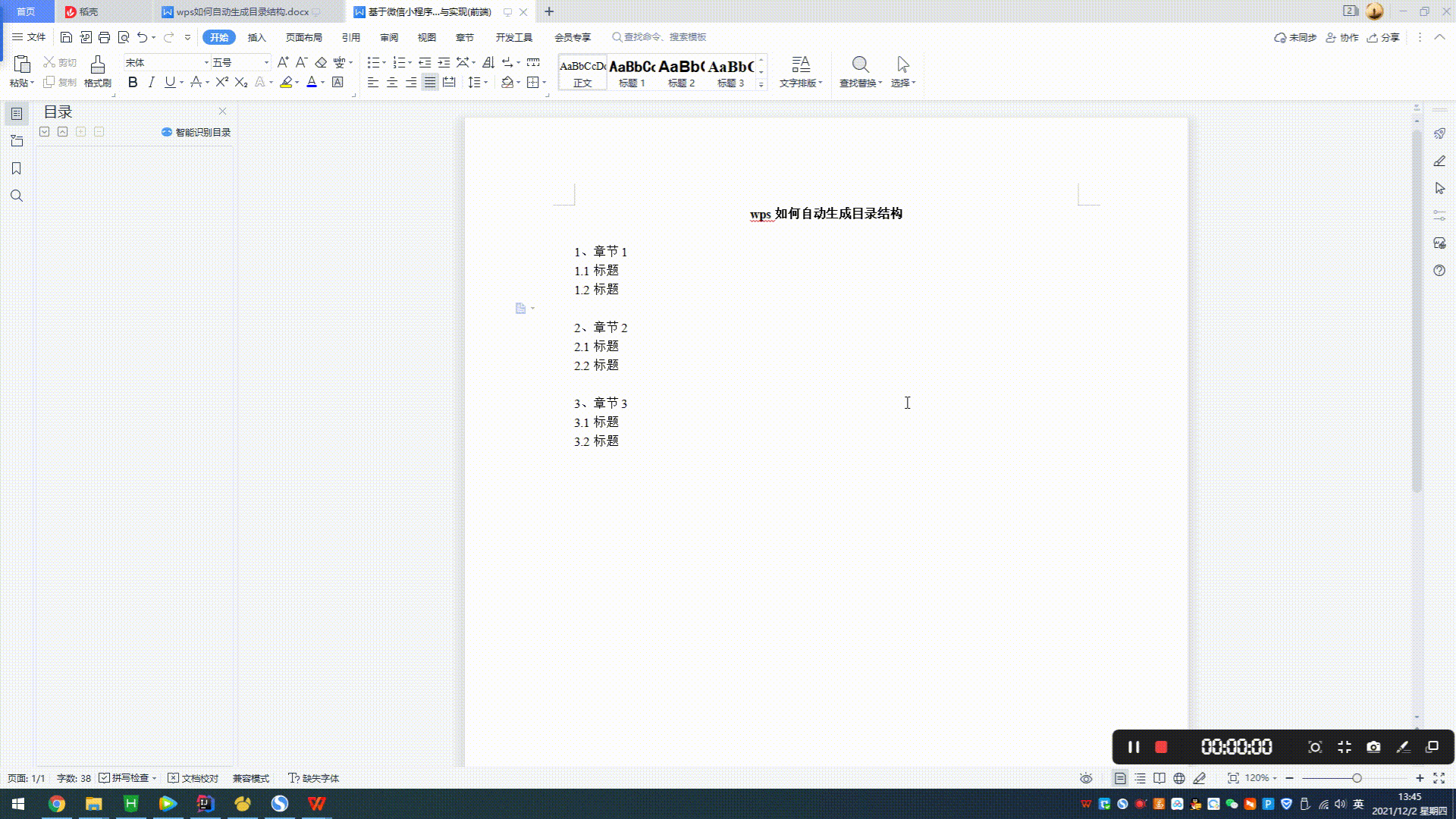Screen dimensions: 1456x819
Task: Select the underline formatting tool
Action: click(168, 82)
